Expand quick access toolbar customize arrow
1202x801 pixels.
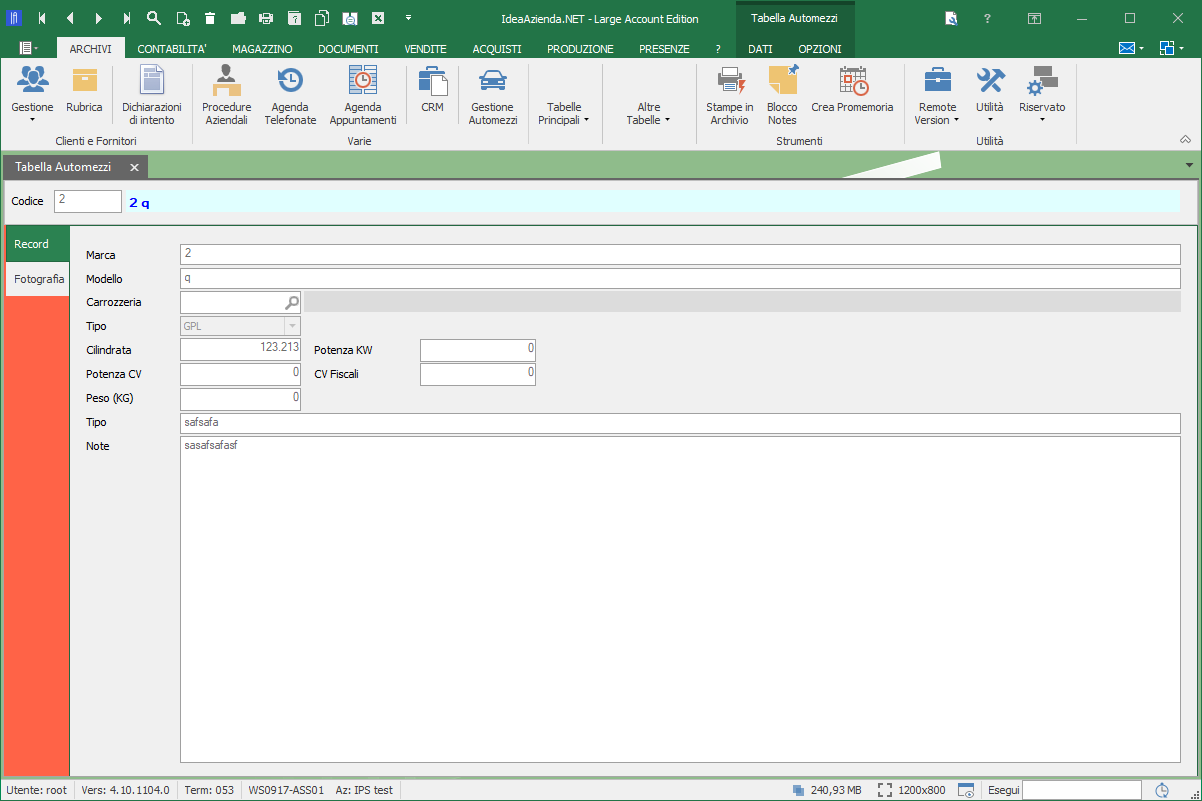coord(408,18)
